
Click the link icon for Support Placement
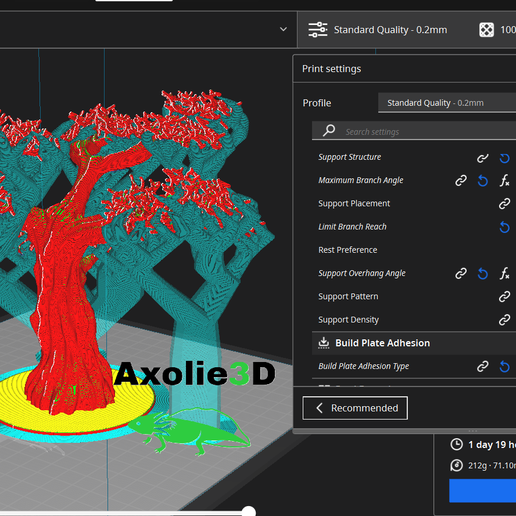pyautogui.click(x=504, y=204)
